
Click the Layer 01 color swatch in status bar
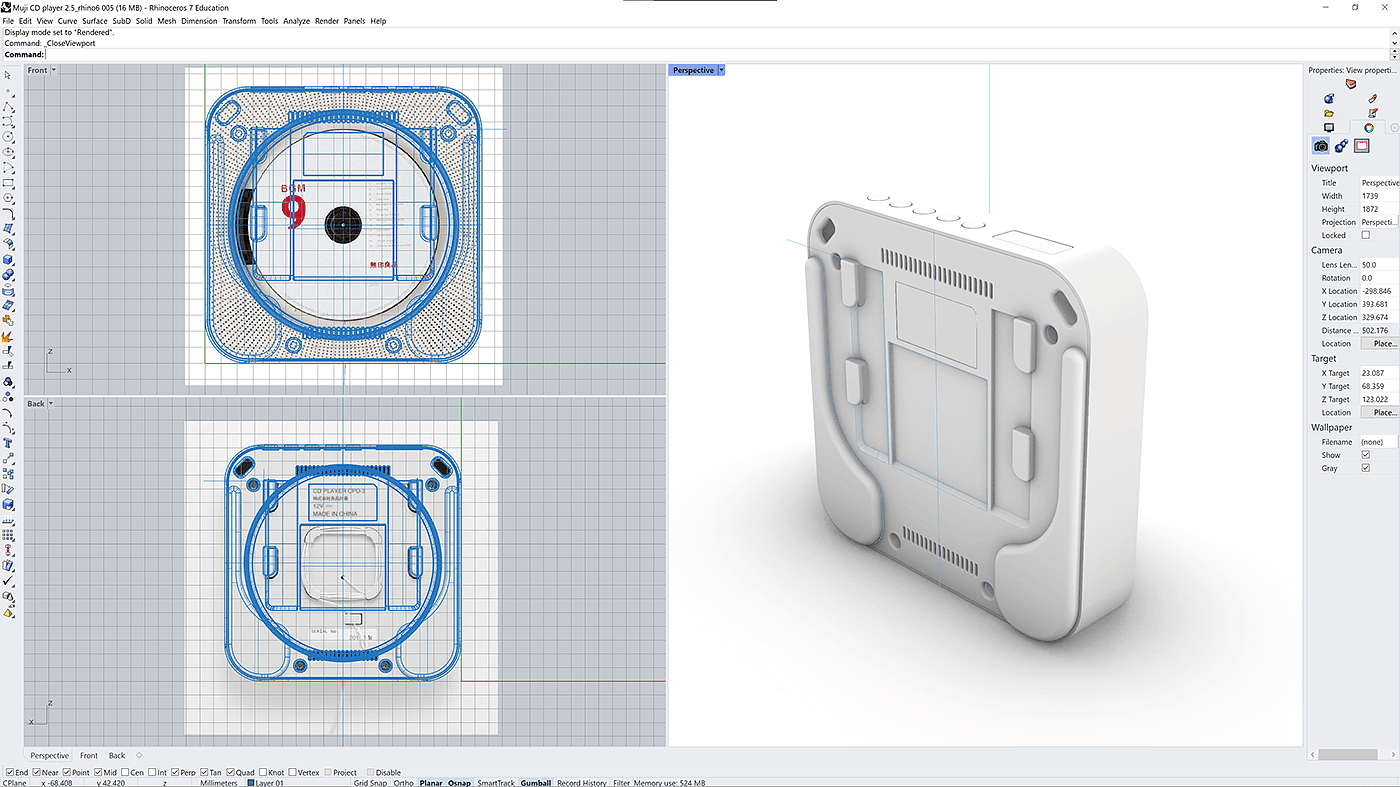click(x=249, y=783)
